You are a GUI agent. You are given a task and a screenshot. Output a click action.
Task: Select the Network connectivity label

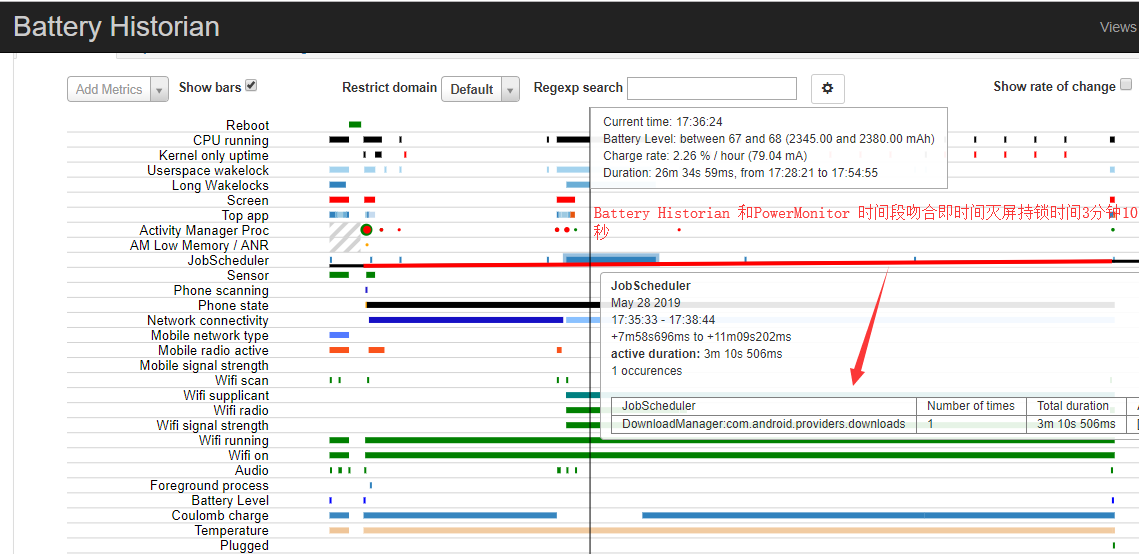click(x=208, y=320)
